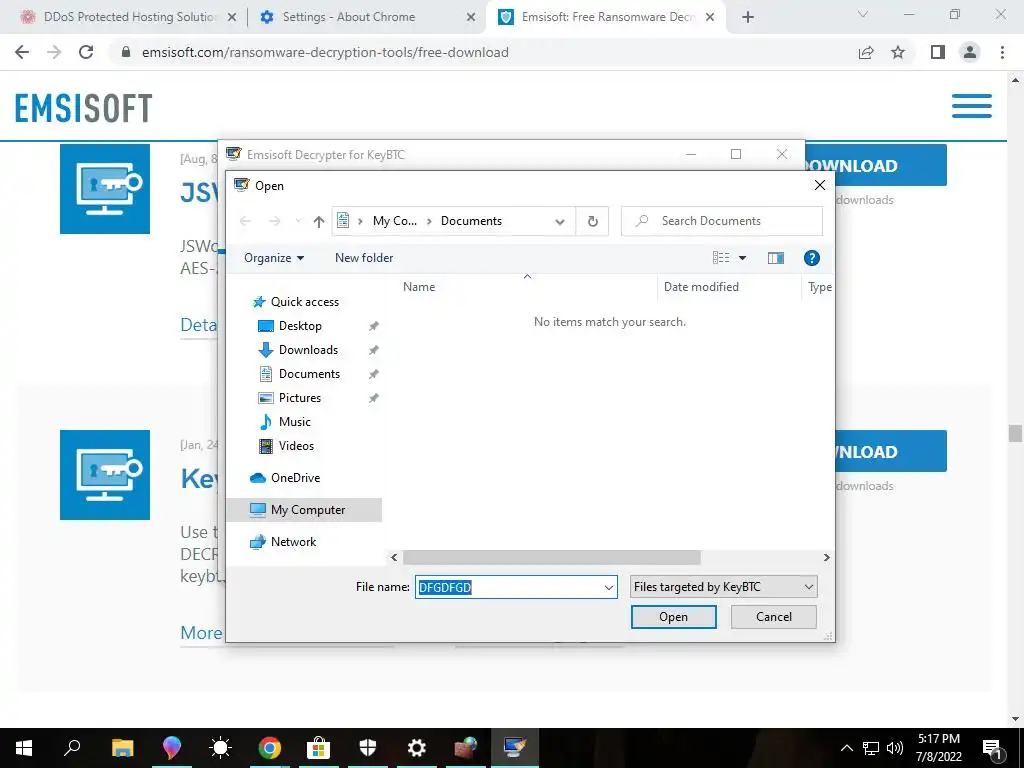Open Chrome three-dot menu
The image size is (1024, 768).
click(x=1002, y=52)
